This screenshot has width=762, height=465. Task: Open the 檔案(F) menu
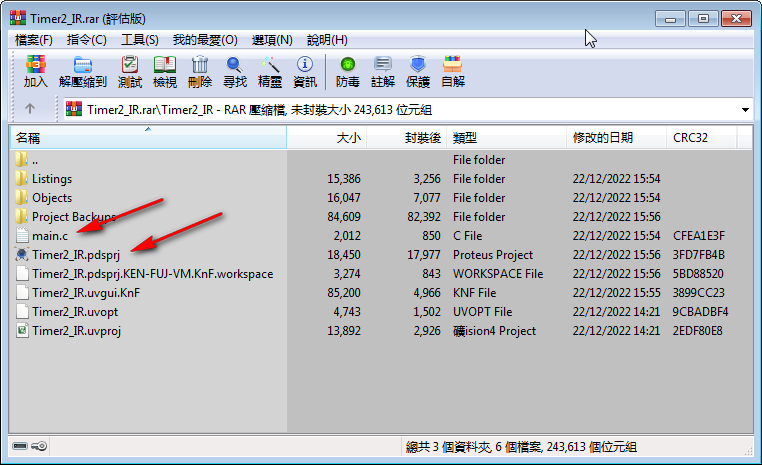34,40
